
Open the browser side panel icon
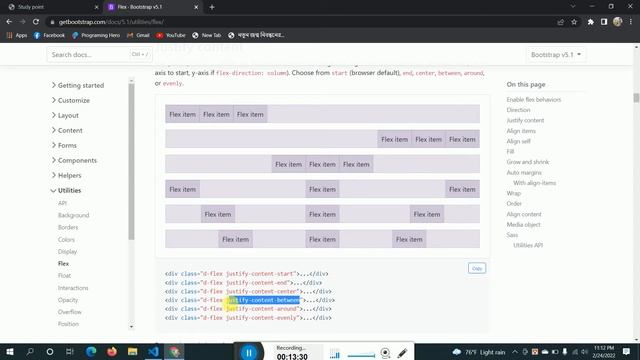604,22
